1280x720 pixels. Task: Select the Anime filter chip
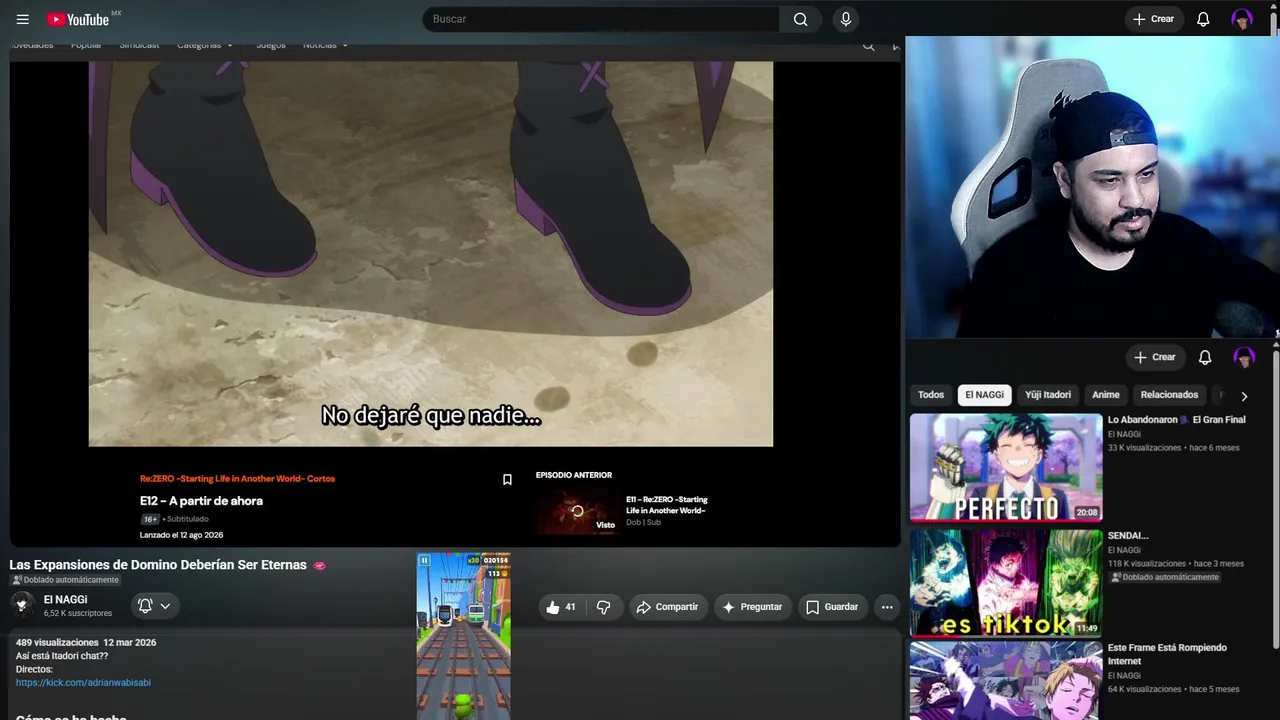1106,395
